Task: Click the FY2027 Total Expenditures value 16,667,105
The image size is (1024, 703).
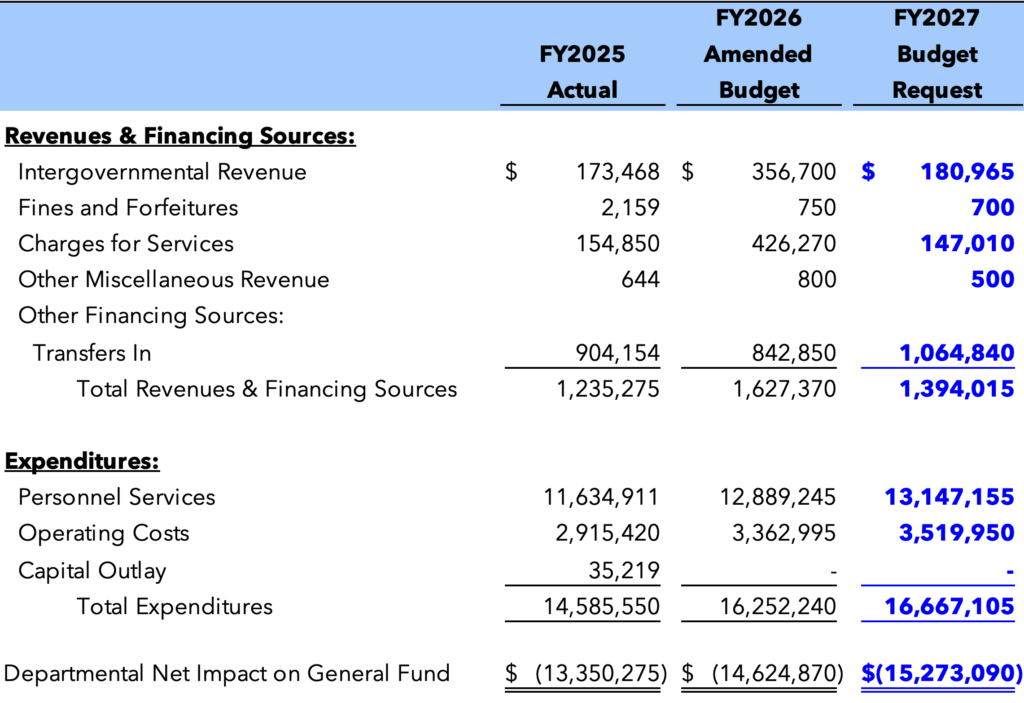Action: (949, 606)
